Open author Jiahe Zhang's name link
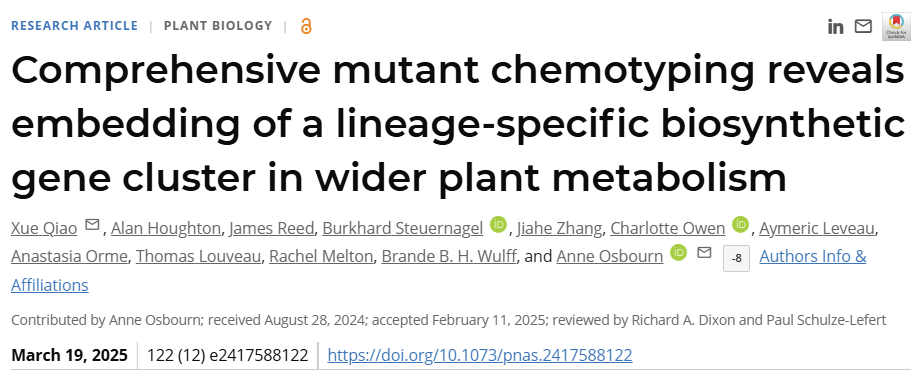Viewport: 914px width, 381px height. pyautogui.click(x=560, y=228)
